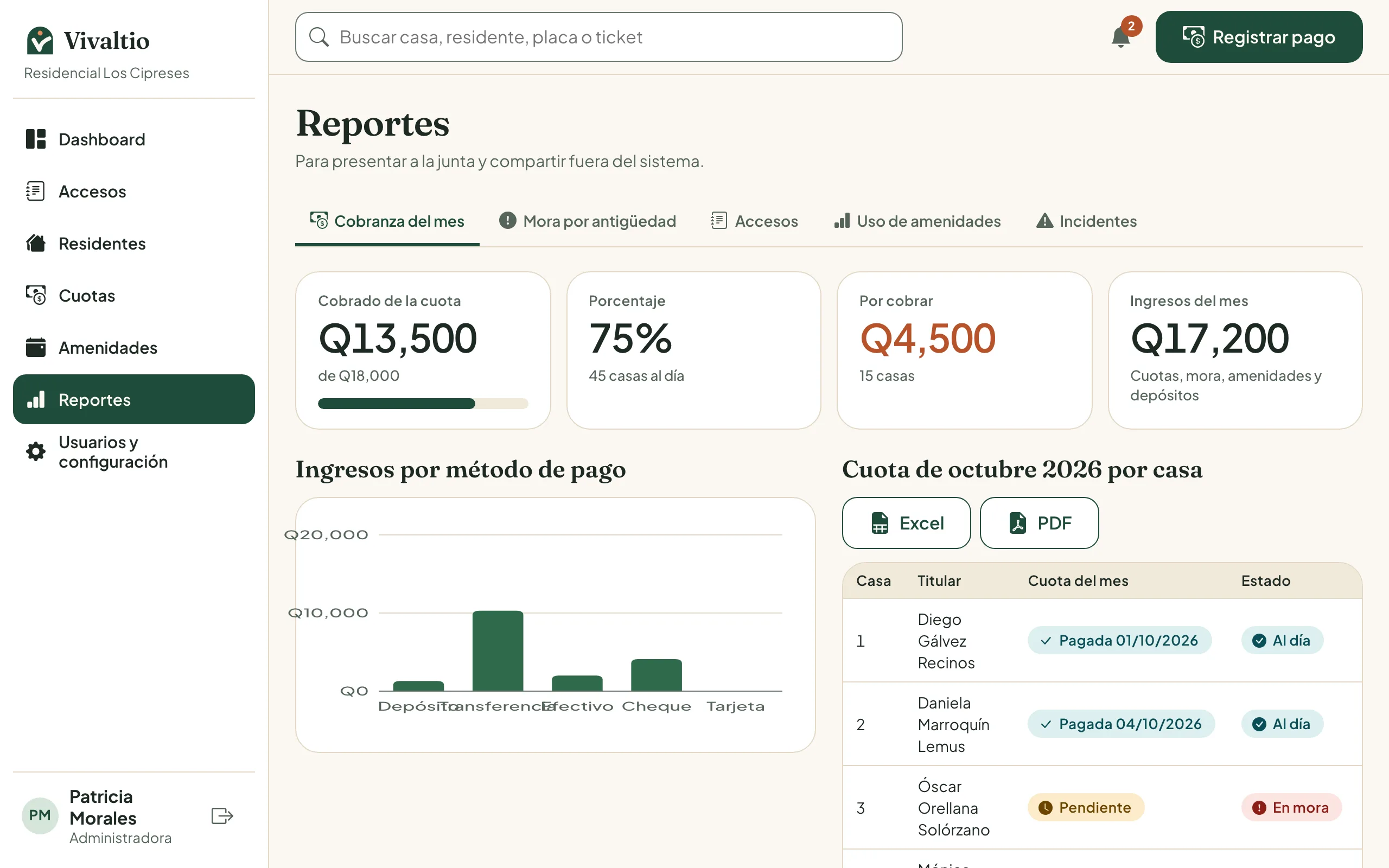Click the Q4,500 Por cobrar value
This screenshot has height=868, width=1389.
(x=927, y=338)
